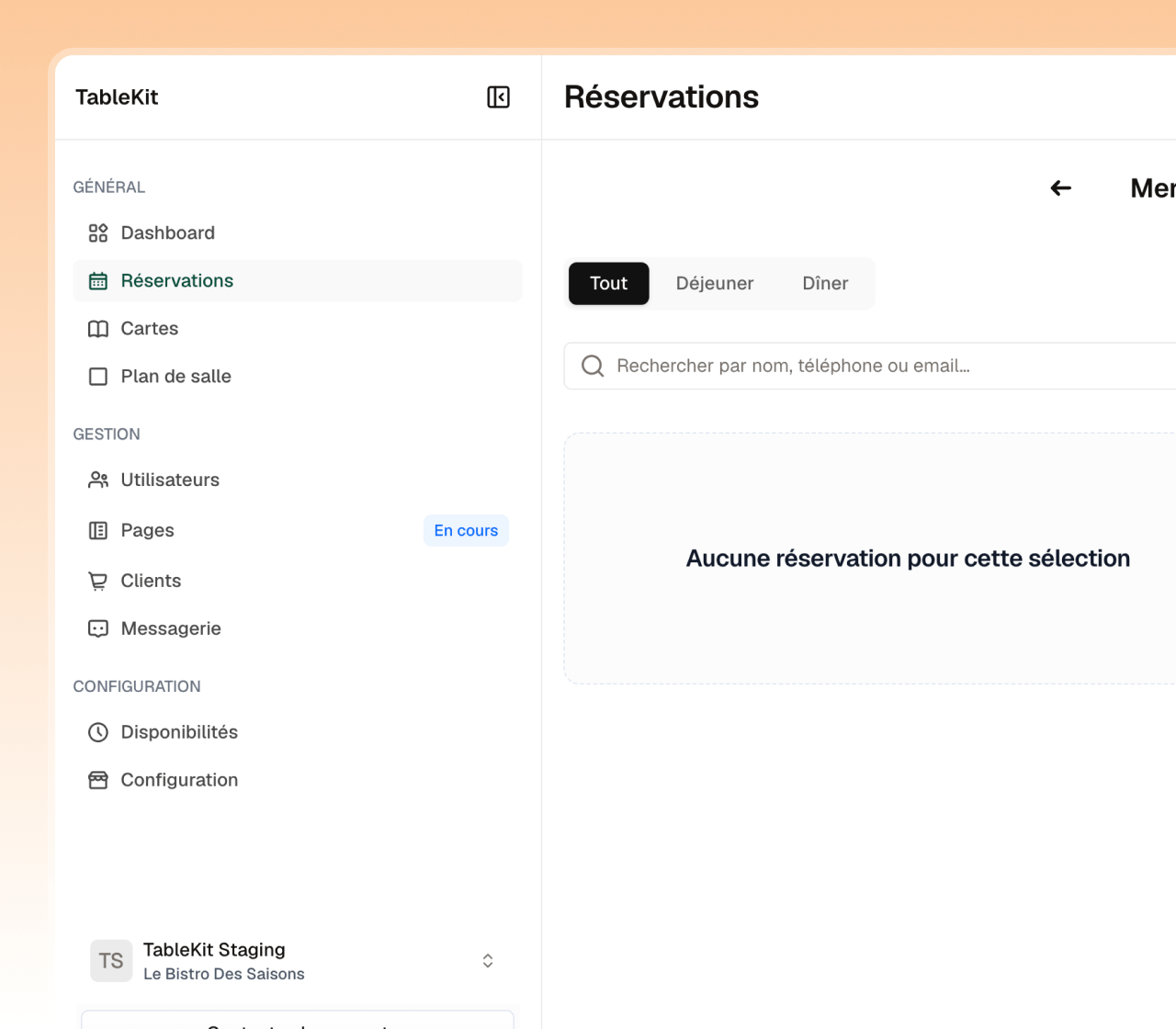The height and width of the screenshot is (1029, 1176).
Task: Select the Tout filter tab
Action: pyautogui.click(x=609, y=283)
